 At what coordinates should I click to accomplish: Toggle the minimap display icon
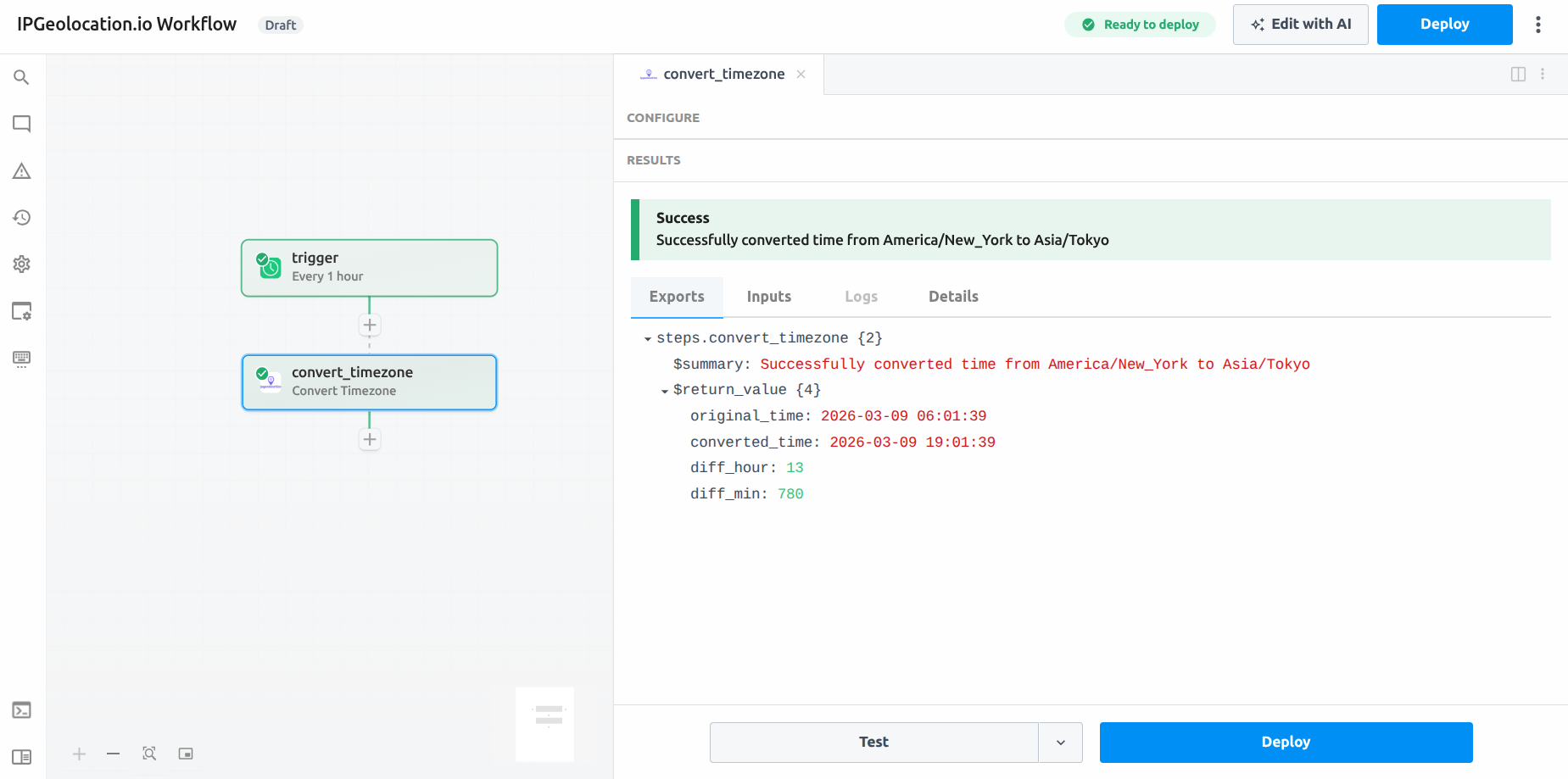point(186,754)
